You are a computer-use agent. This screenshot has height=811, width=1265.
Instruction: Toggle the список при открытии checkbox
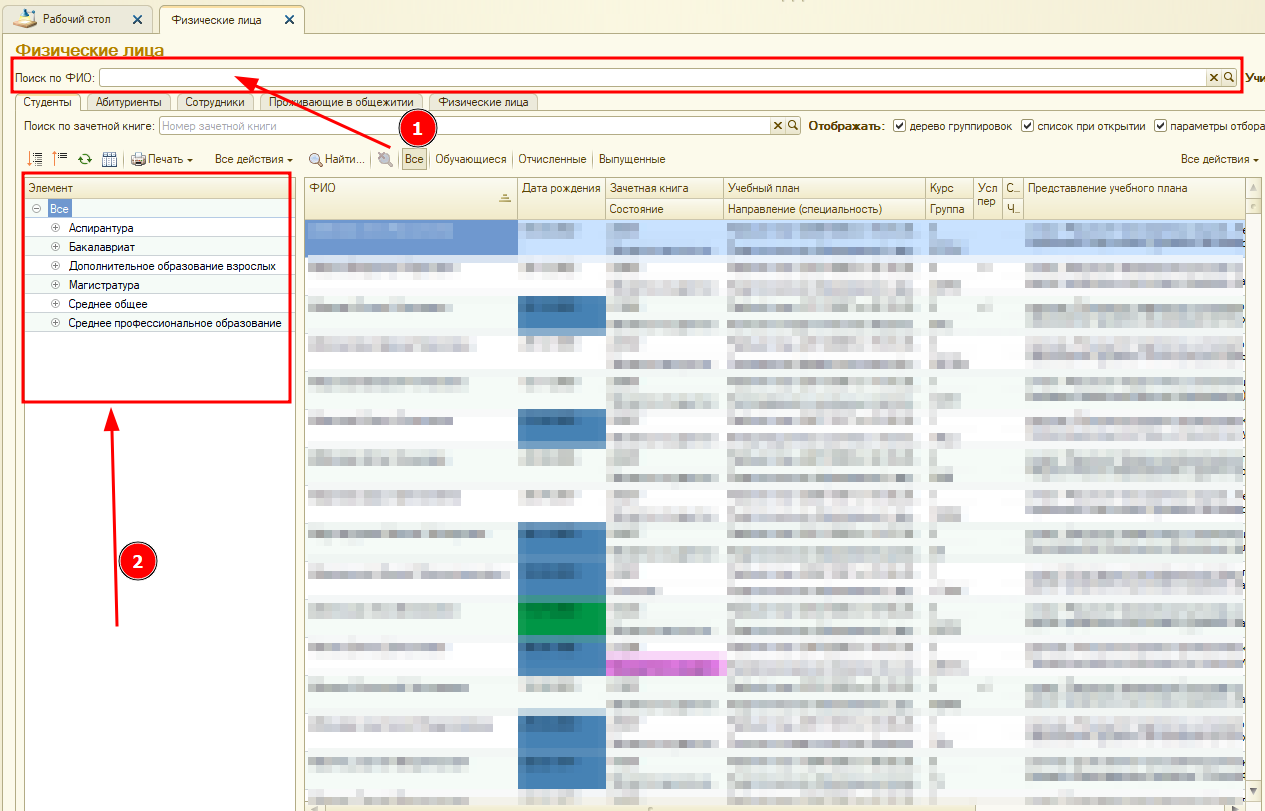pos(1028,126)
